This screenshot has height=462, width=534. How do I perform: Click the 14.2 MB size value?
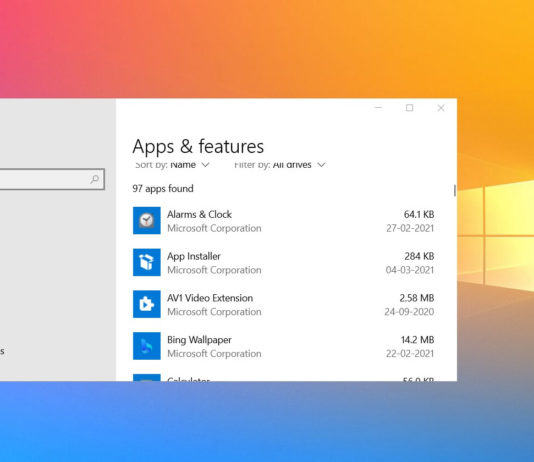click(x=418, y=340)
